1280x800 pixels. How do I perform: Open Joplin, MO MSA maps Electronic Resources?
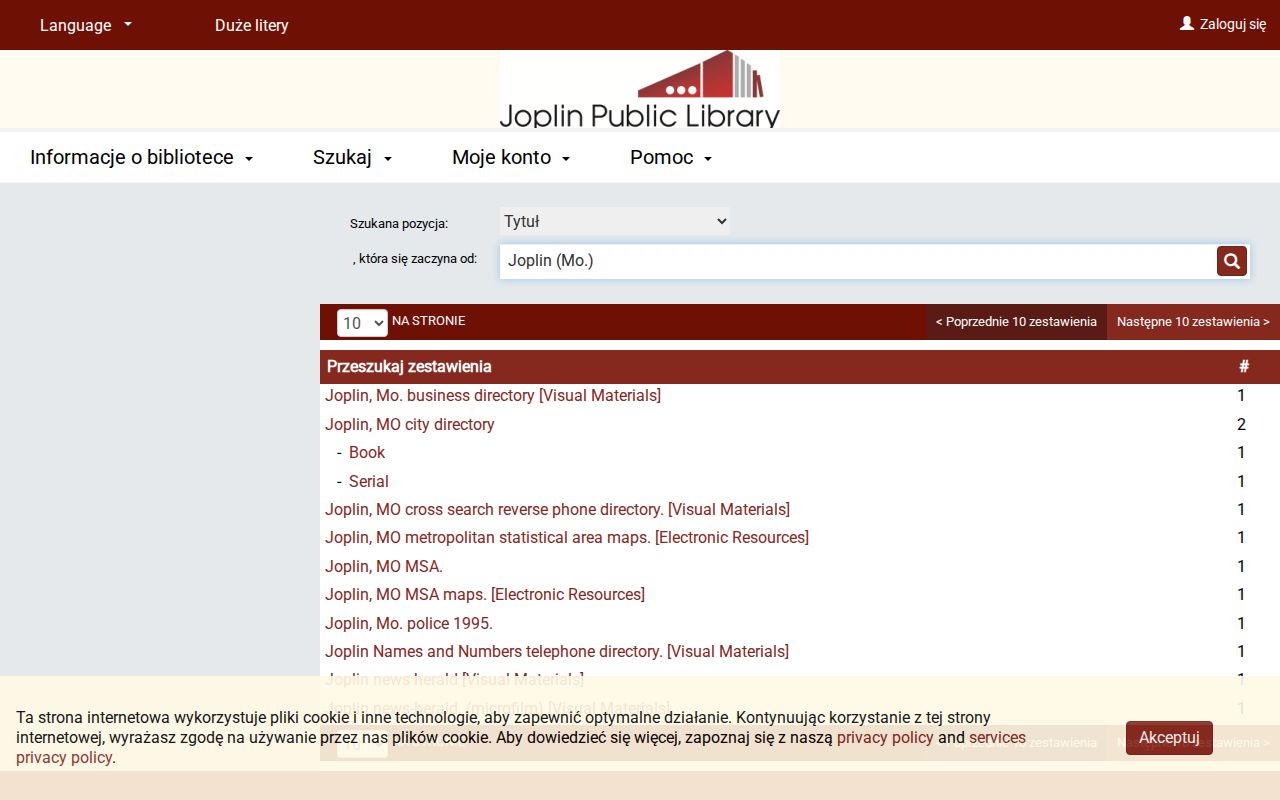485,595
